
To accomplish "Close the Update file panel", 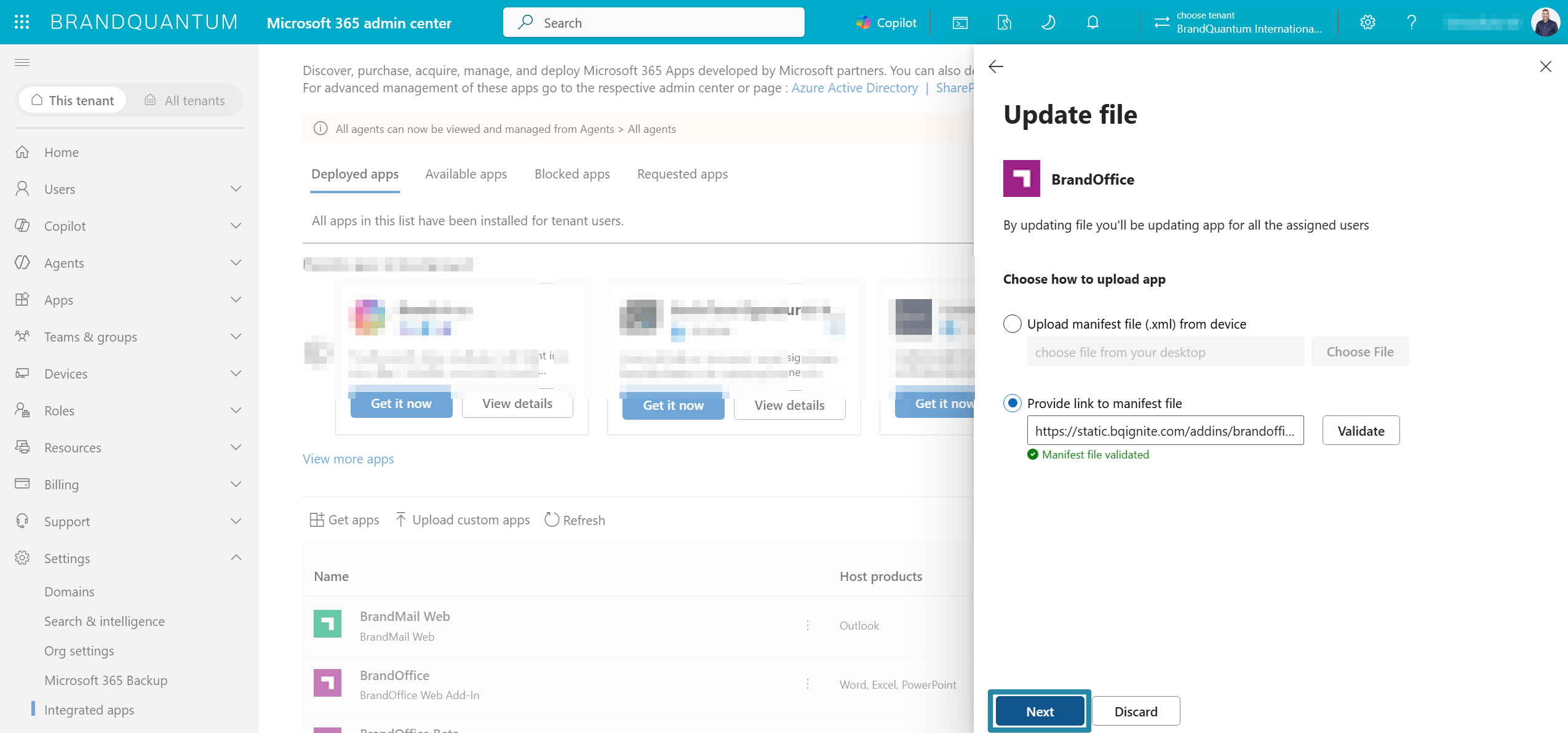I will click(1545, 66).
